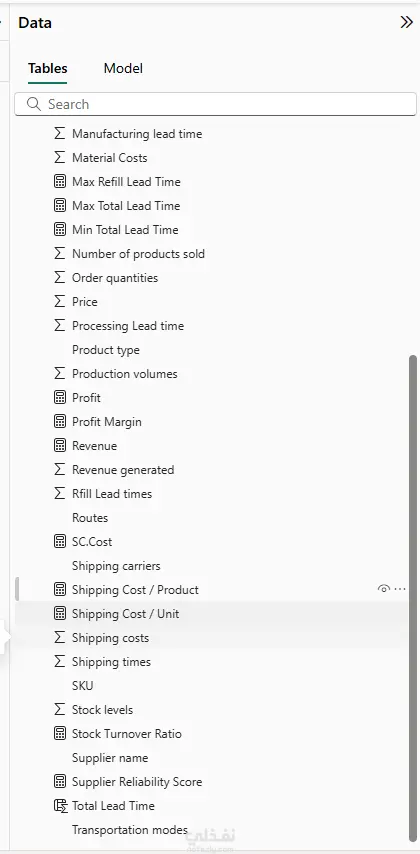Click the calculator icon for Max Refill Lead Time
420x854 pixels.
(60, 182)
